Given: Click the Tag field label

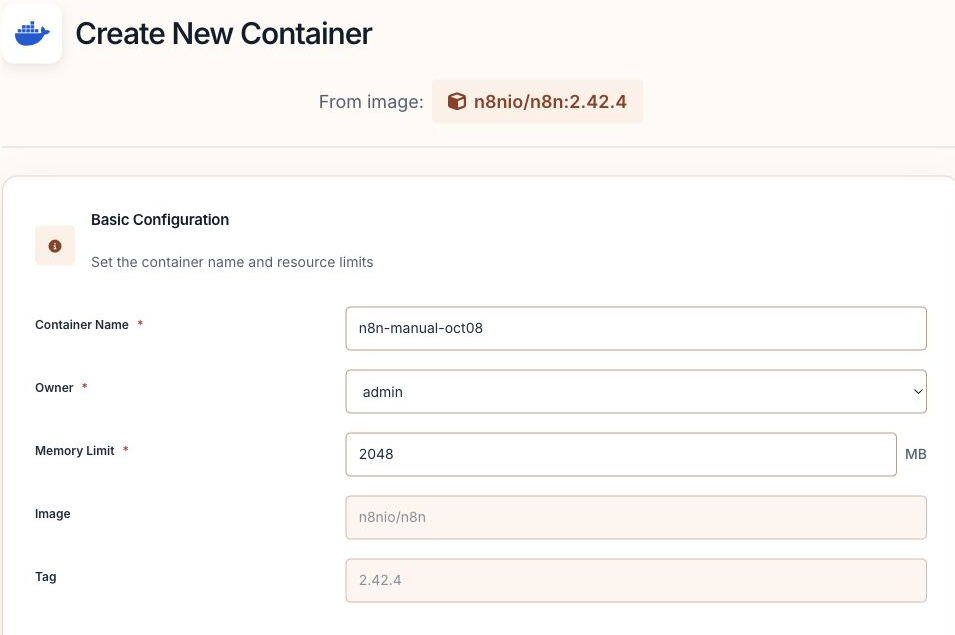Looking at the screenshot, I should [x=46, y=577].
